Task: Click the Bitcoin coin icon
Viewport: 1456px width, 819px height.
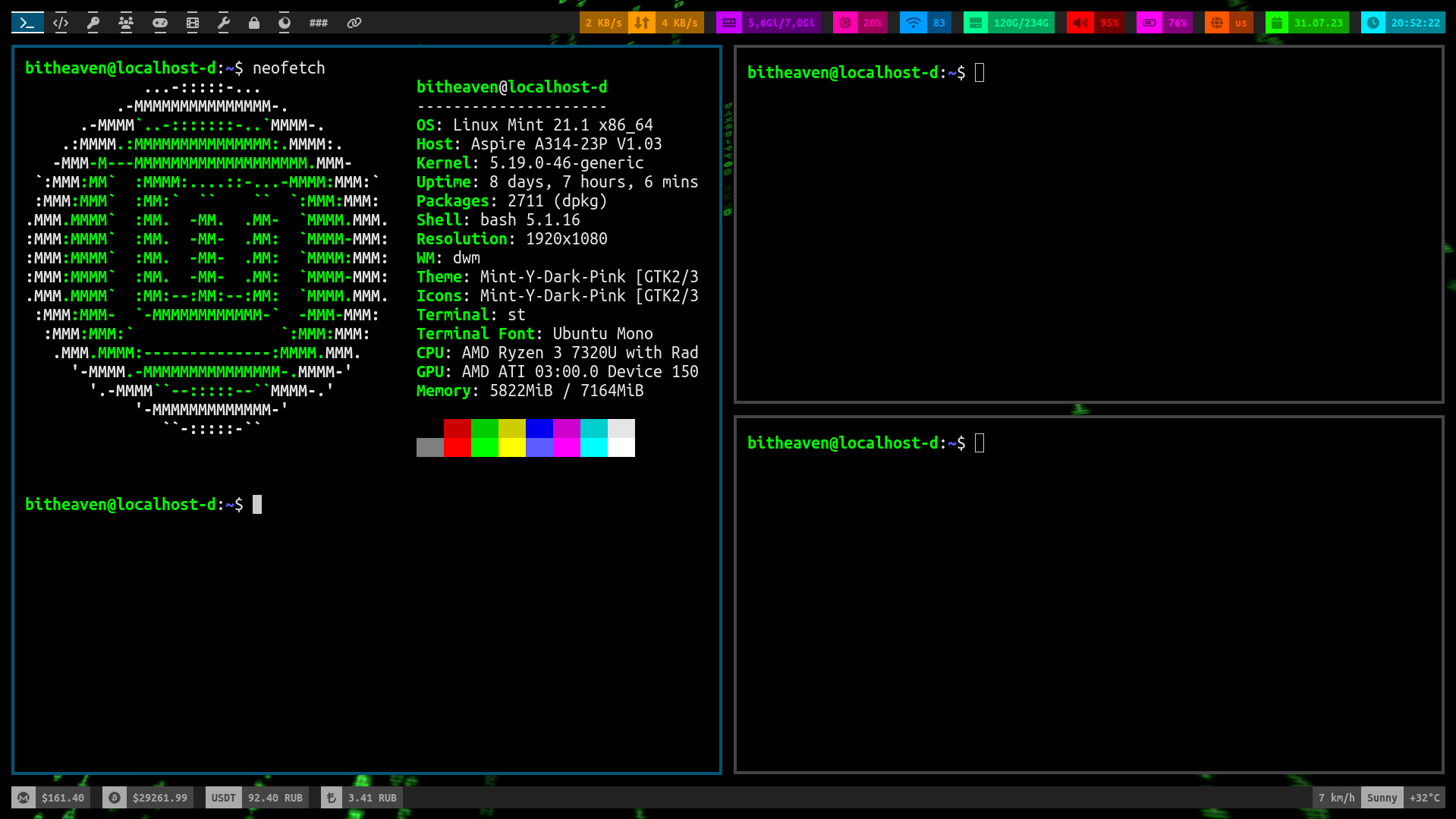Action: coord(115,798)
